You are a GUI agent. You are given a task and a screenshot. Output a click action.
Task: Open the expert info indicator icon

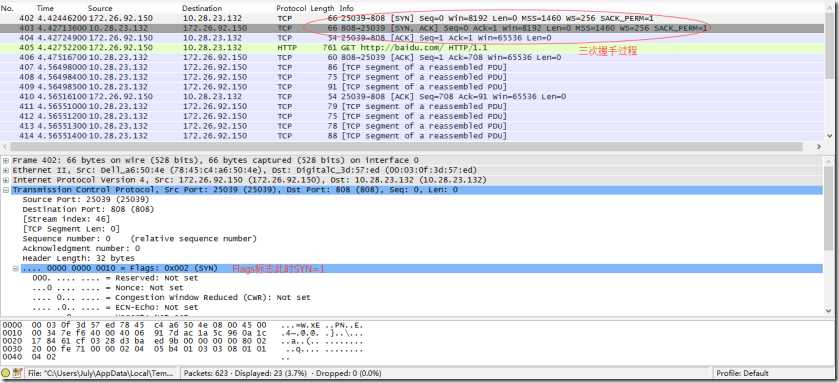(x=6, y=373)
